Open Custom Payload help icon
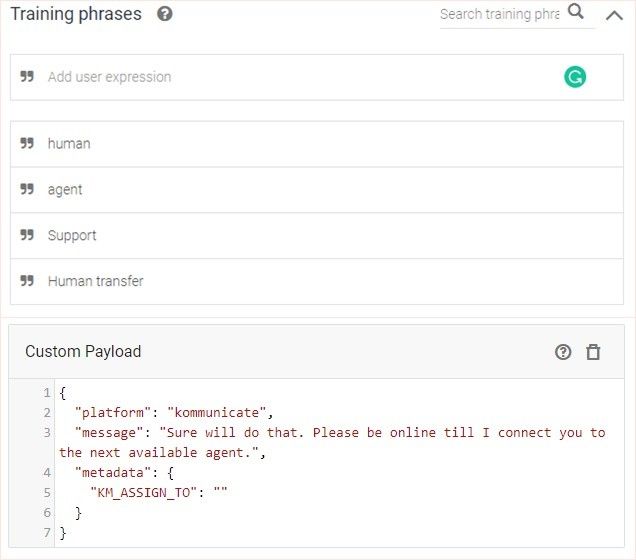 pos(563,352)
